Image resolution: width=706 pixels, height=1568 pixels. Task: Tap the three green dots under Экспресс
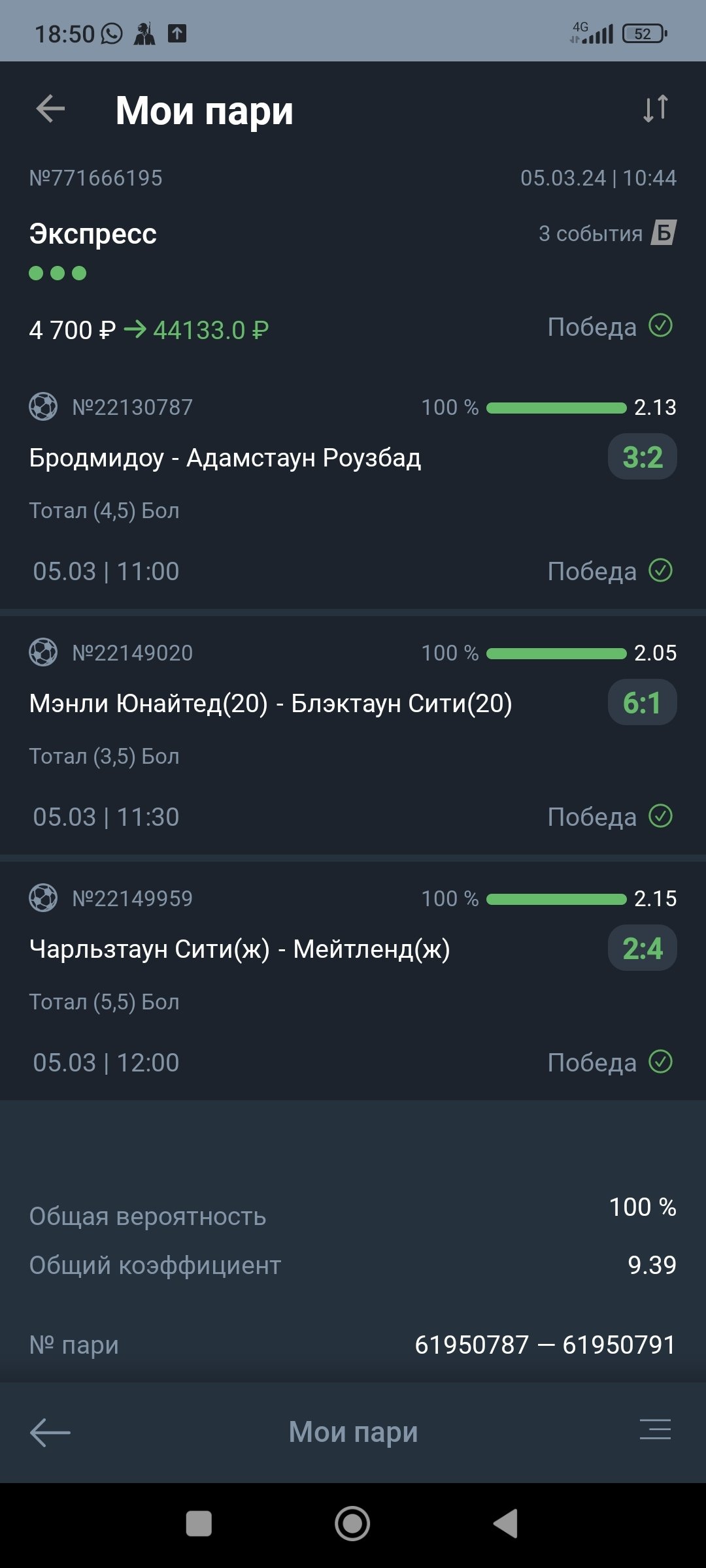58,273
